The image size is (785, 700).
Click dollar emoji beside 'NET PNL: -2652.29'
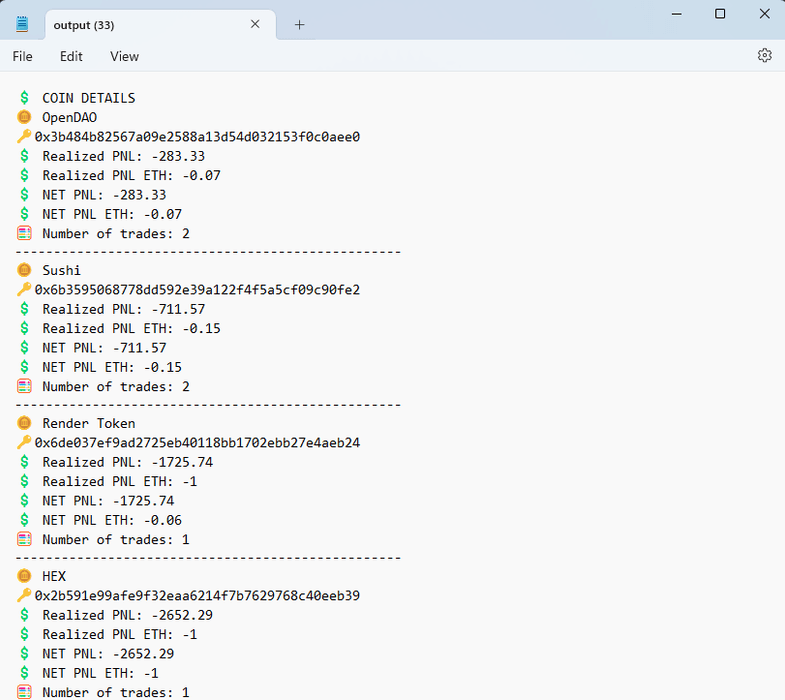click(x=24, y=653)
